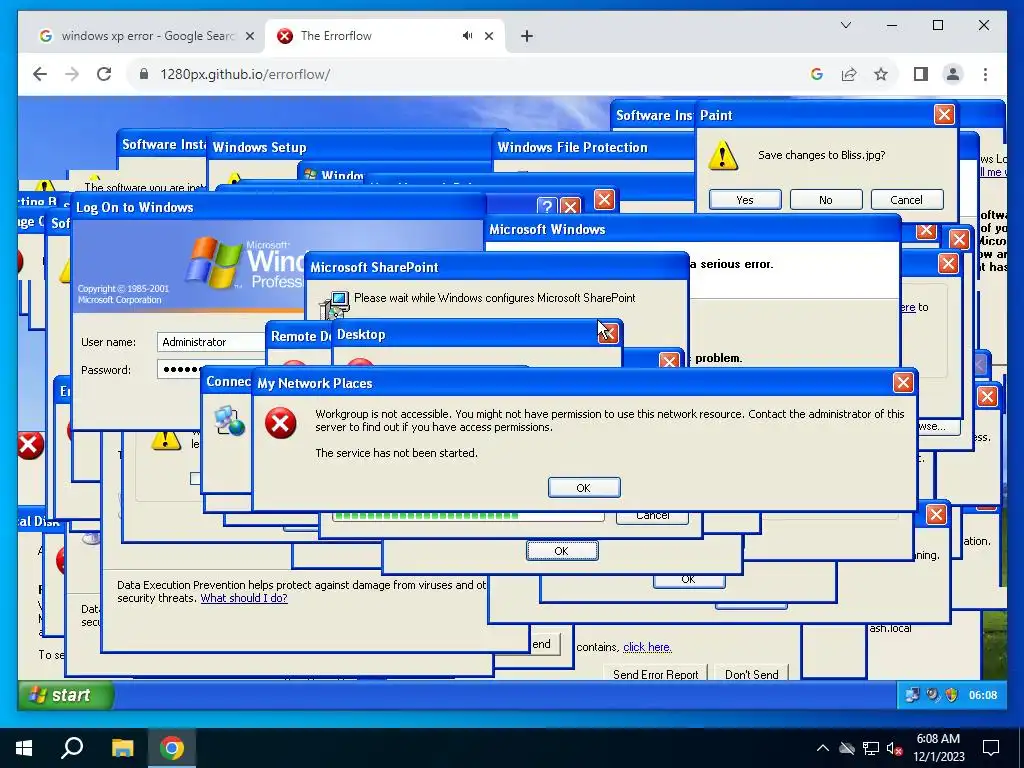
Task: Confirm OK in the My Network Places dialog
Action: (x=584, y=488)
